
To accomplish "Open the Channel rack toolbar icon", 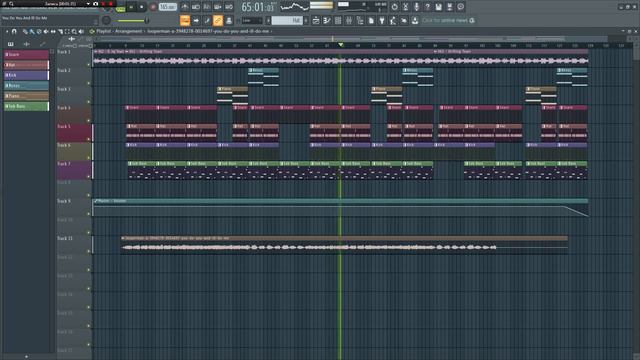I will click(x=338, y=20).
